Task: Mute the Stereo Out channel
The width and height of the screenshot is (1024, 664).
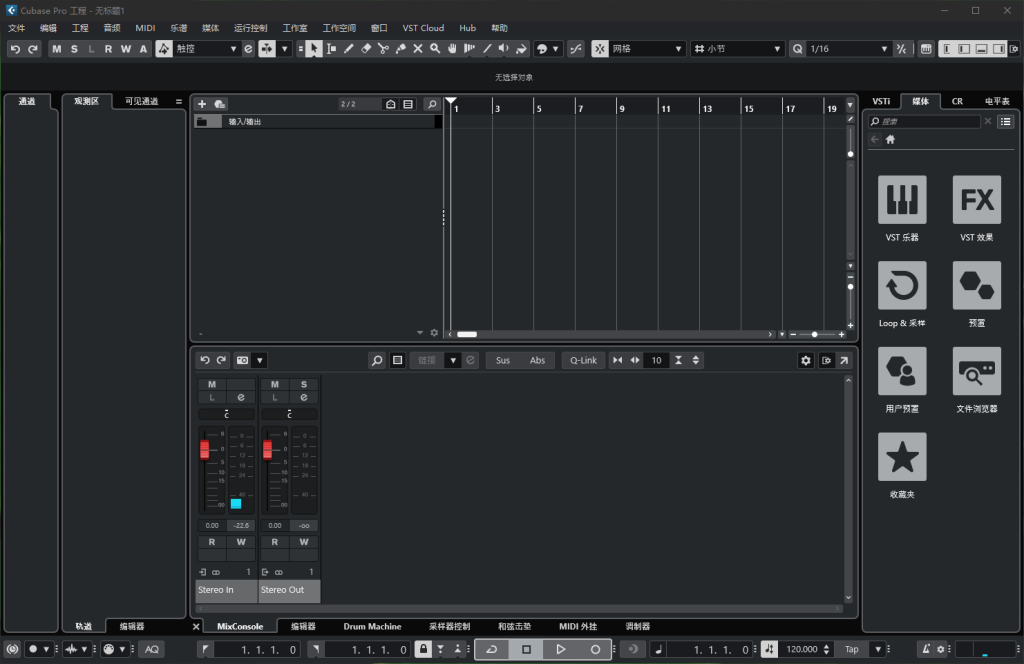Action: coord(274,384)
